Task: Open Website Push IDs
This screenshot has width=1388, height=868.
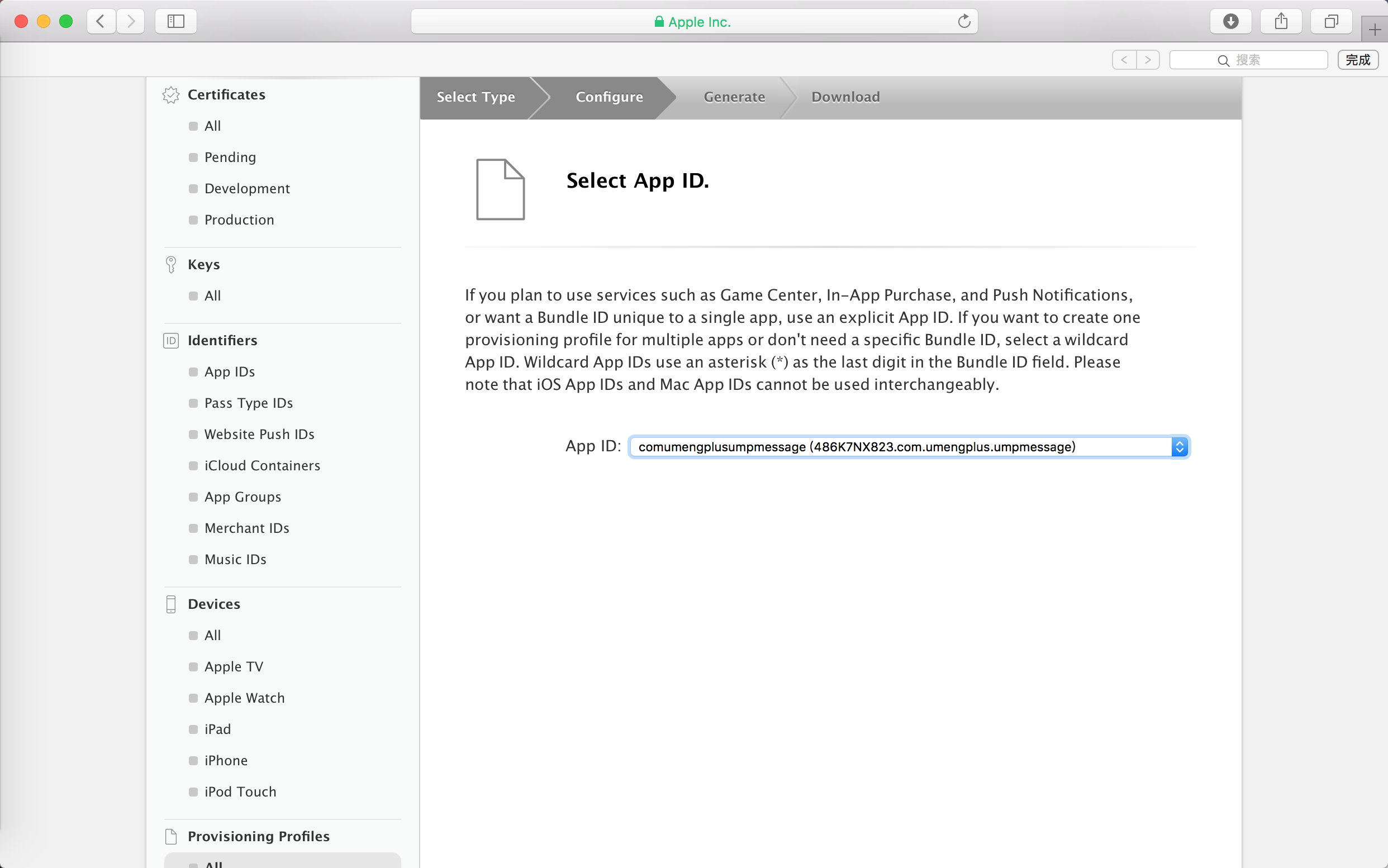Action: (x=259, y=435)
